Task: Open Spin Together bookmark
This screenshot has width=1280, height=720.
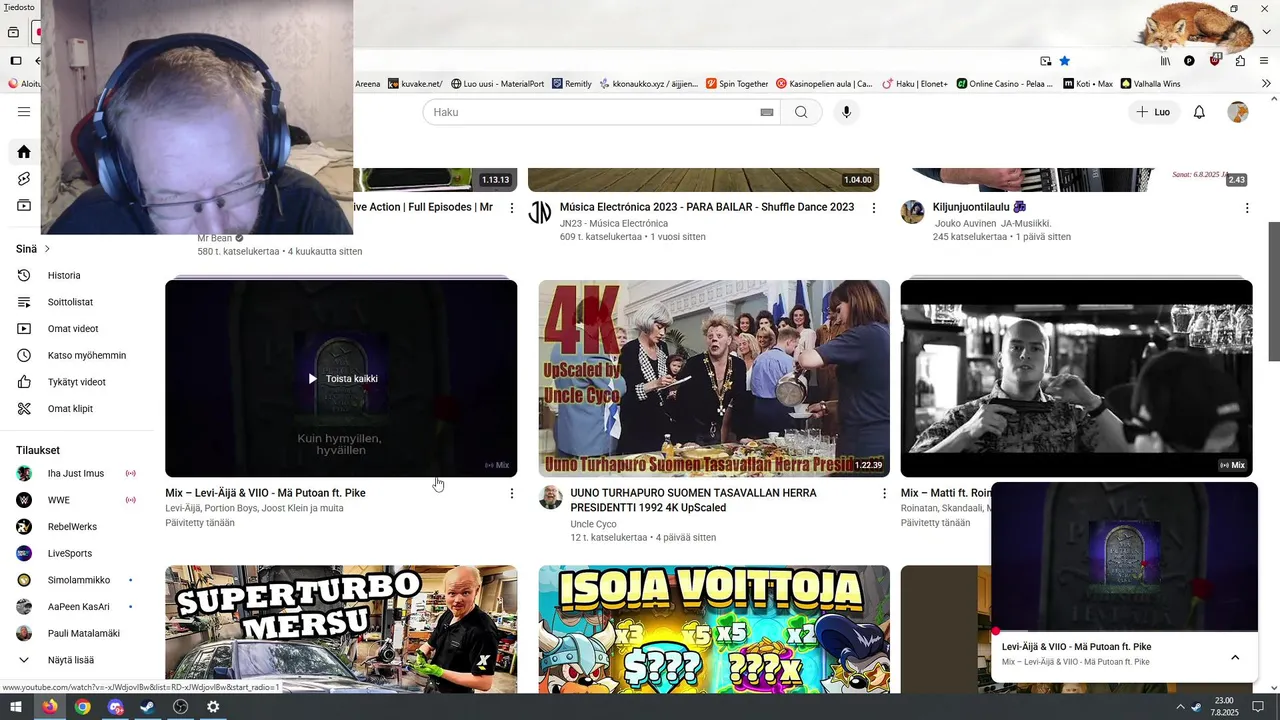Action: tap(737, 84)
